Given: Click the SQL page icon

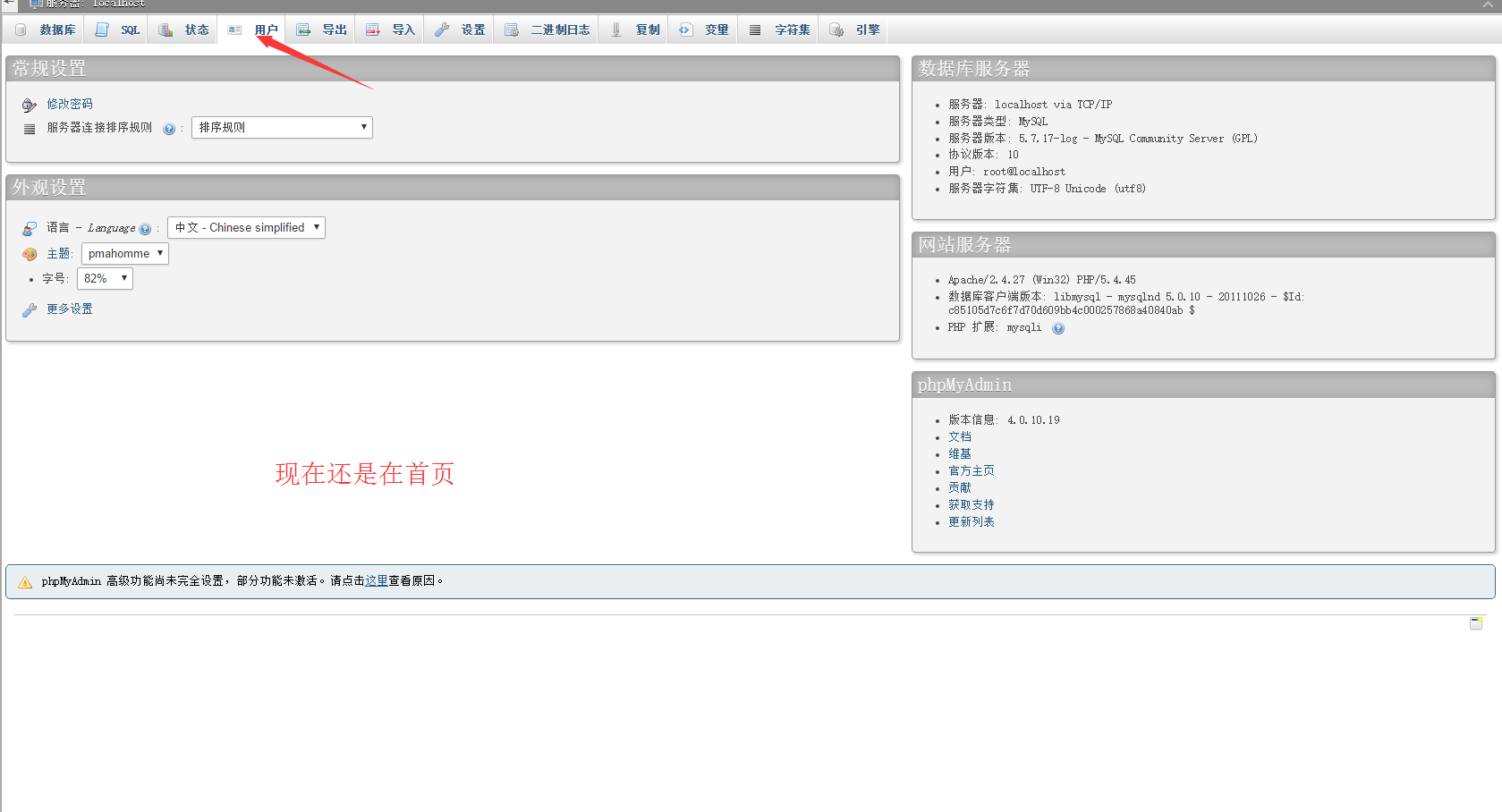Looking at the screenshot, I should coord(102,30).
